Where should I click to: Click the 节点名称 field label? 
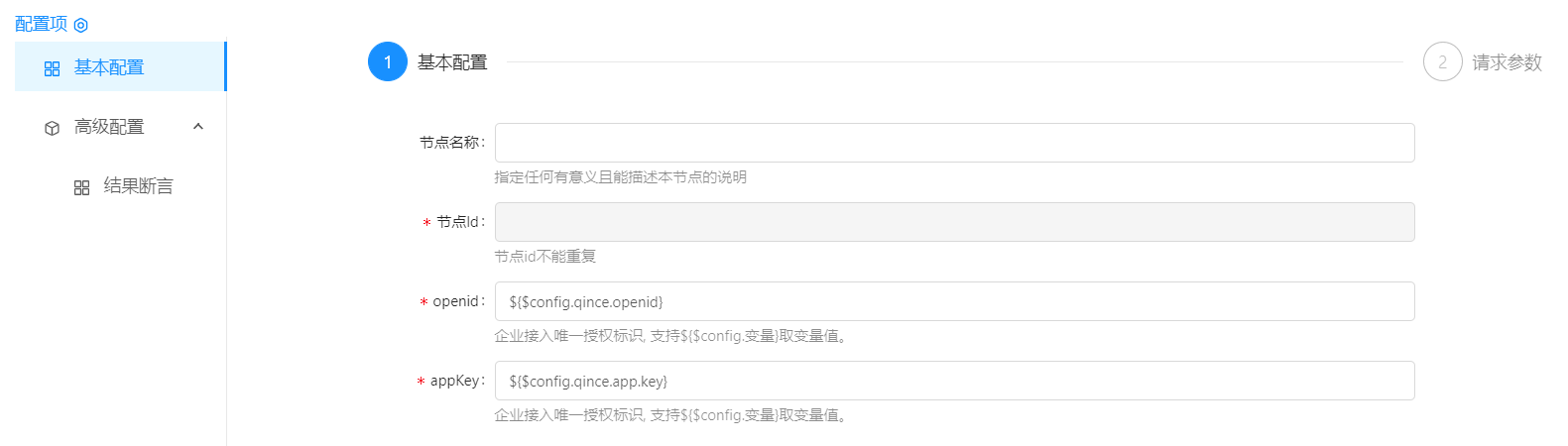tap(450, 143)
